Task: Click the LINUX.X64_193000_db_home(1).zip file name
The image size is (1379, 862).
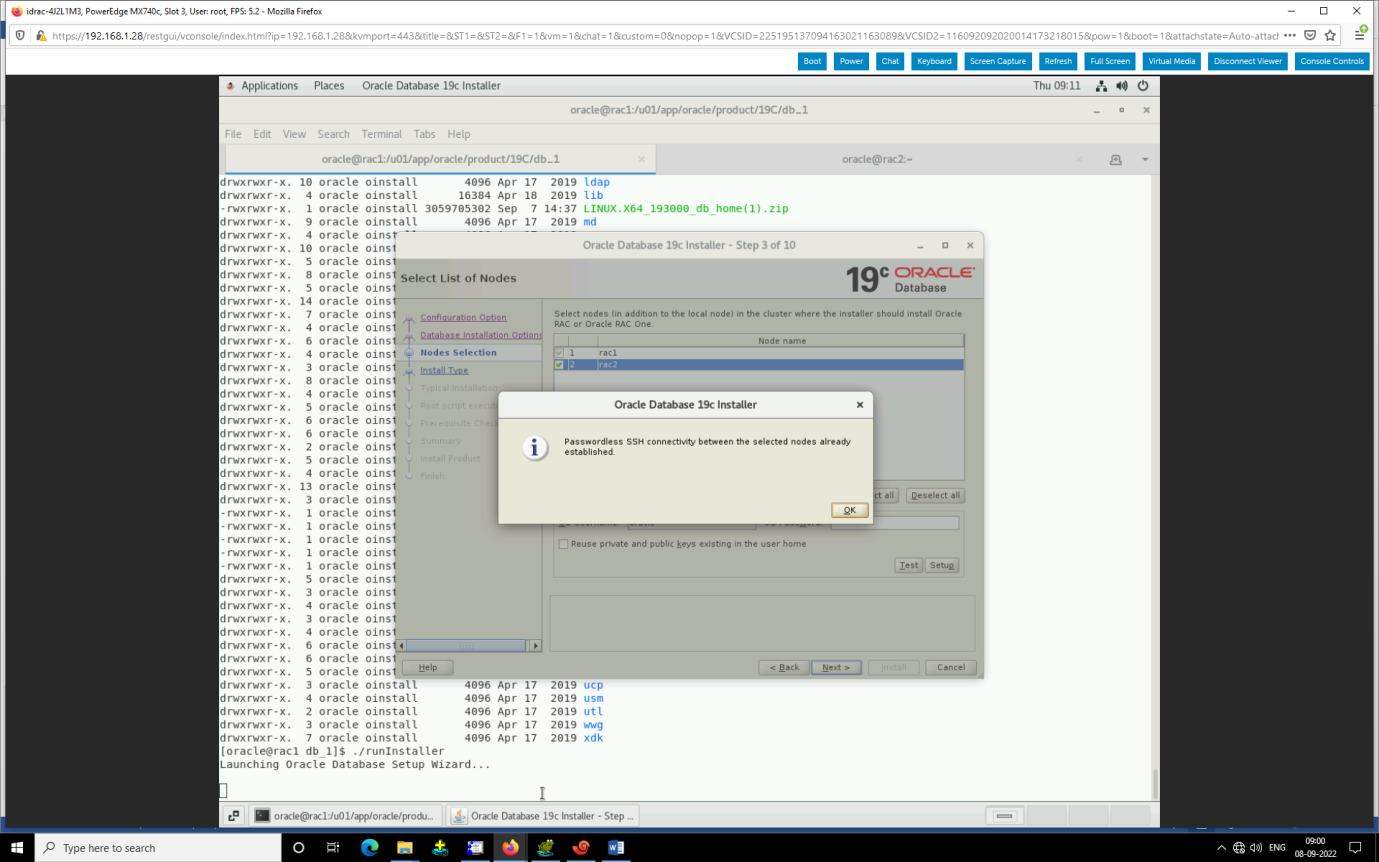Action: coord(686,209)
